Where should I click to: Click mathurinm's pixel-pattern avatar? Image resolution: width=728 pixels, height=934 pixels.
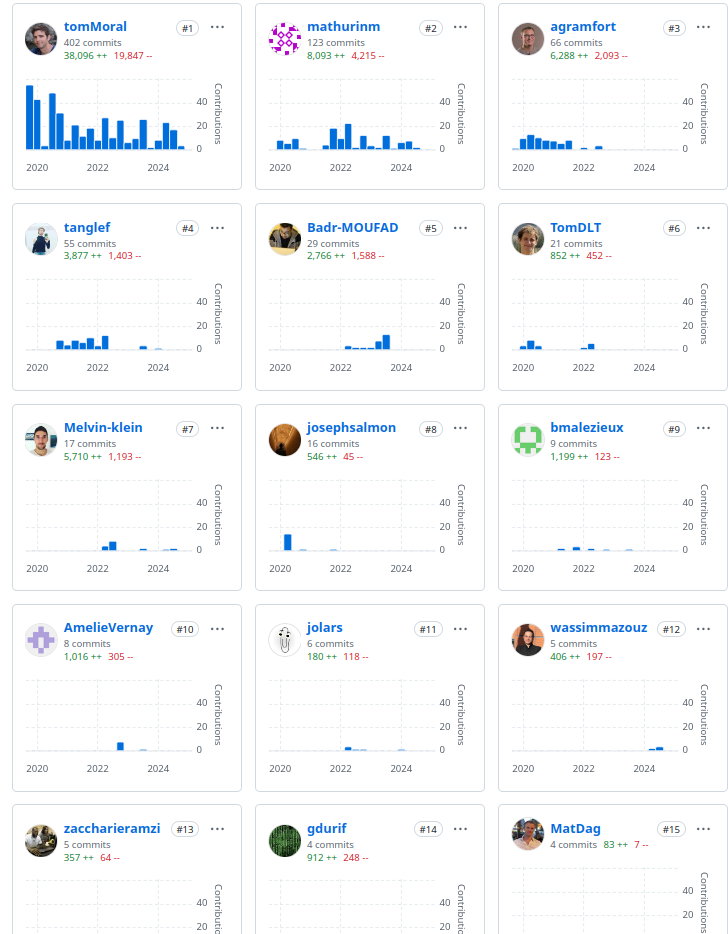[285, 39]
